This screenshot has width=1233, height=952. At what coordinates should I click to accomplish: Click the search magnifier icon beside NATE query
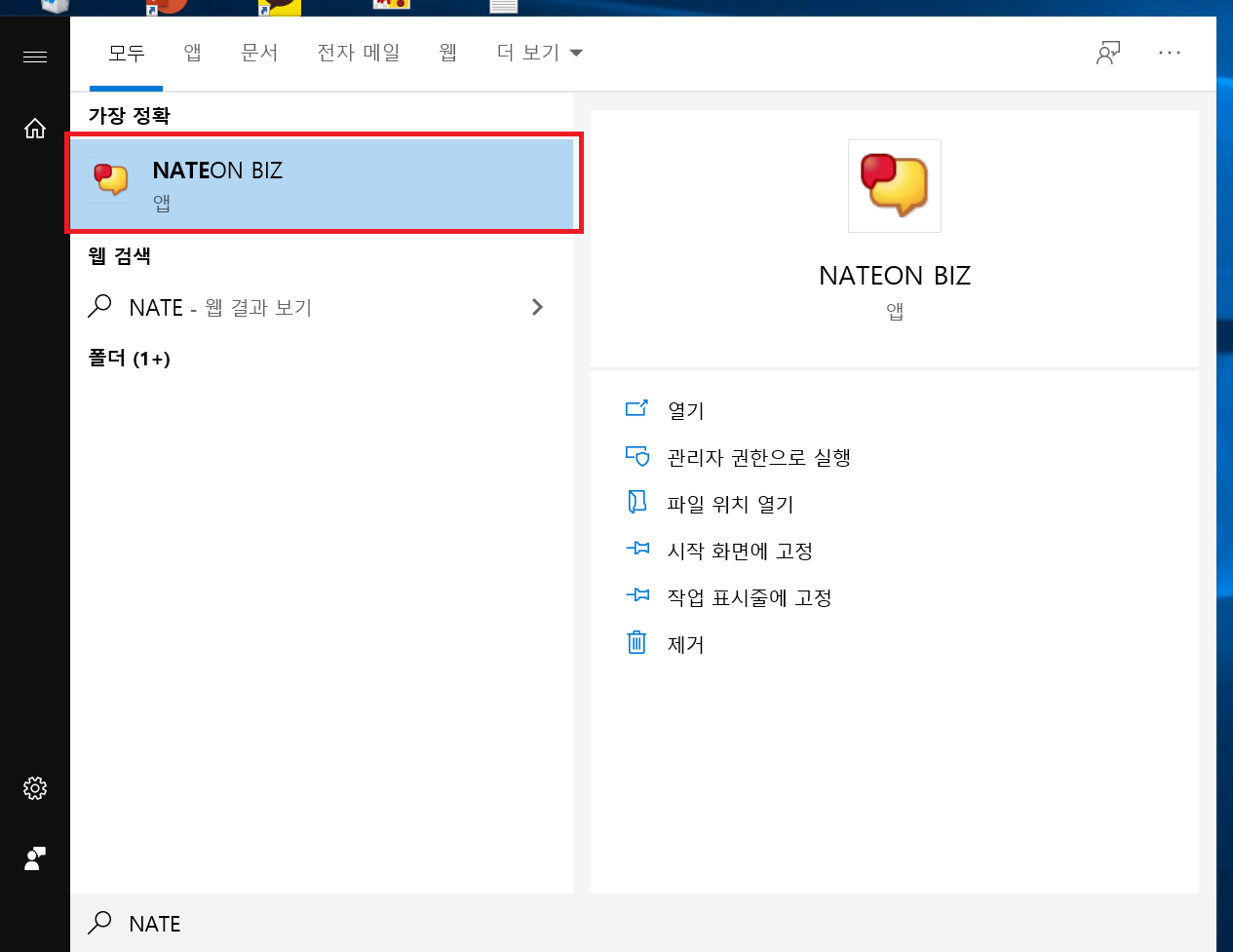99,307
